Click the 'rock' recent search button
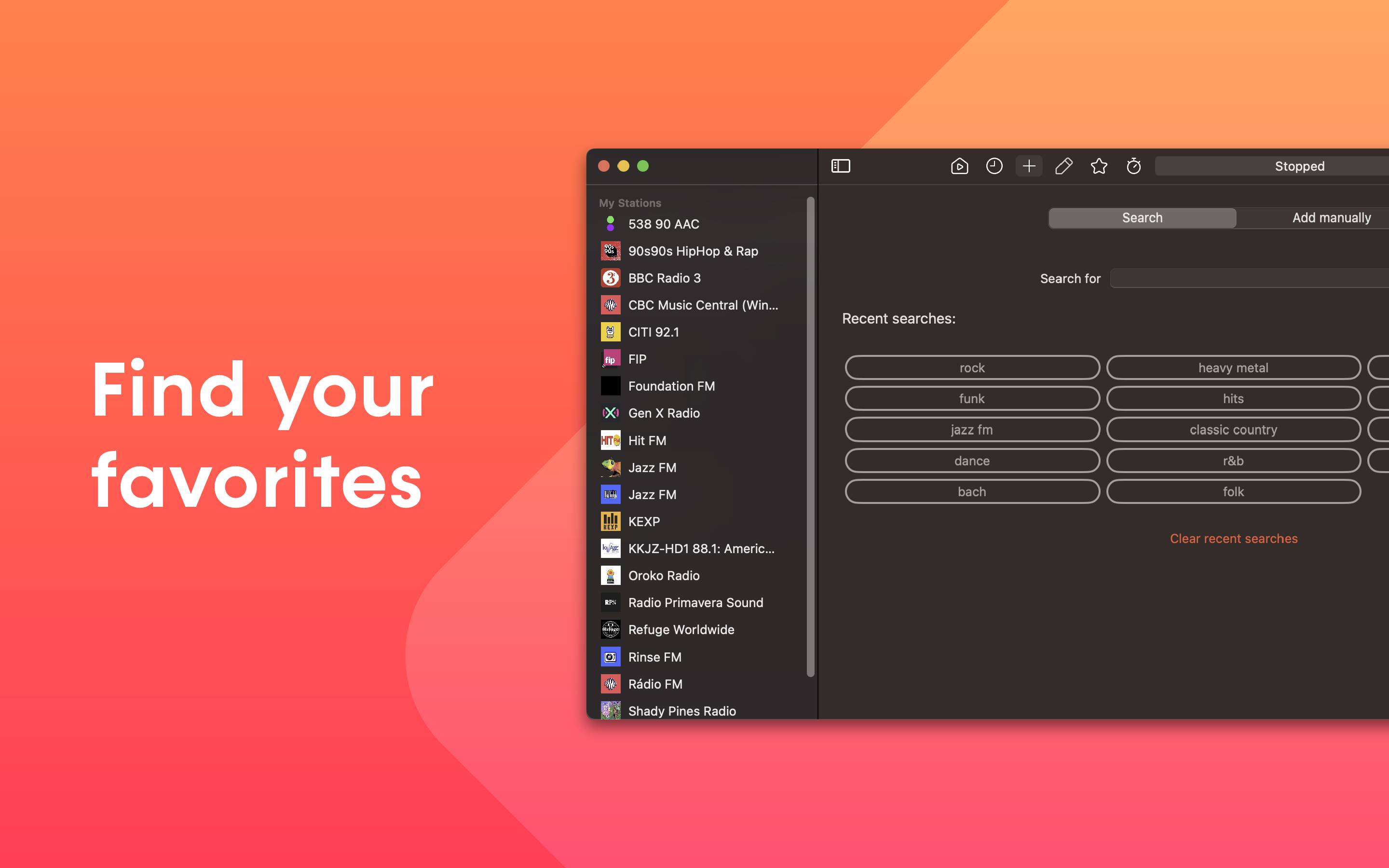 (x=972, y=367)
